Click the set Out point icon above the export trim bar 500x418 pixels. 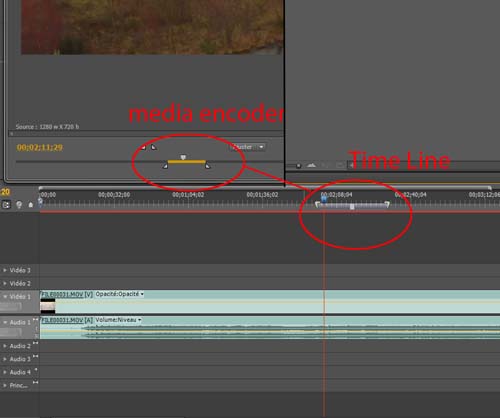pyautogui.click(x=154, y=147)
